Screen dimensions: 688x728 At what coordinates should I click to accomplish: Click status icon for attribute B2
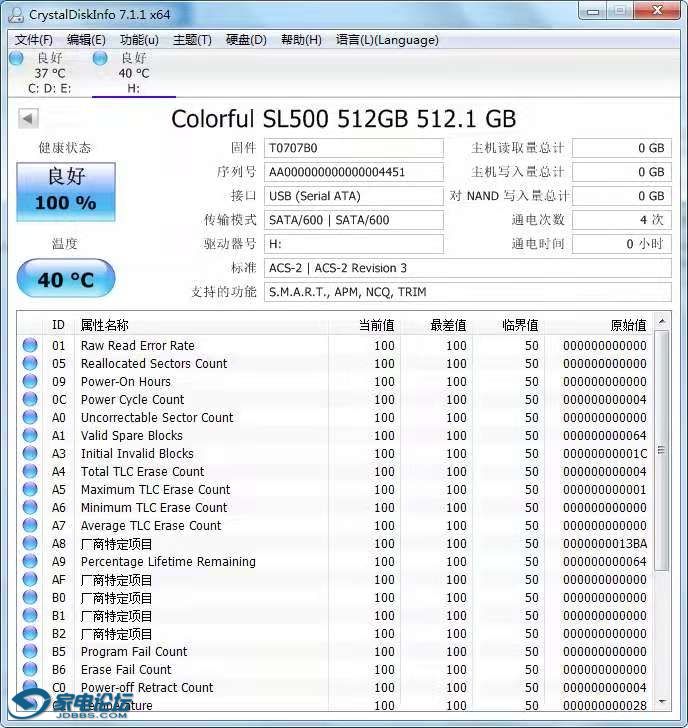point(30,634)
